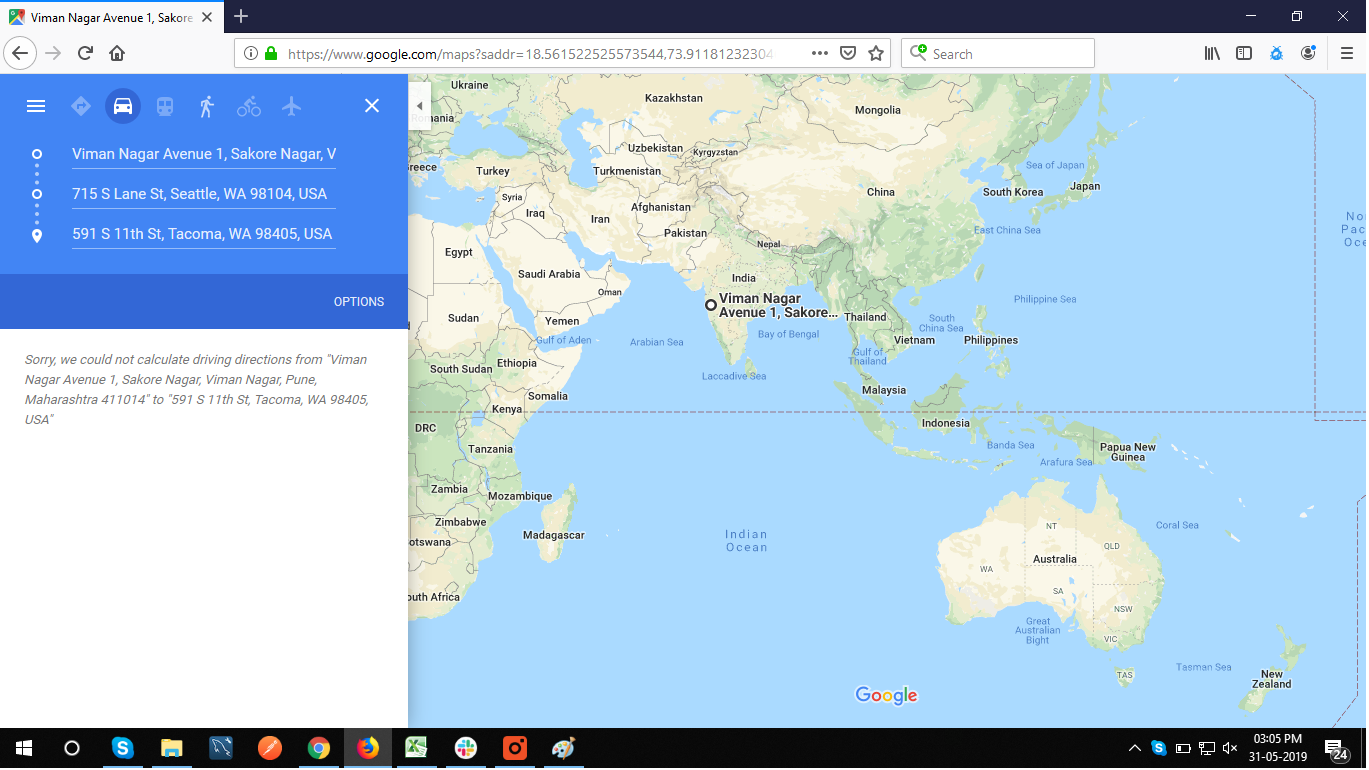Click the Madagascar label on map

[x=554, y=535]
